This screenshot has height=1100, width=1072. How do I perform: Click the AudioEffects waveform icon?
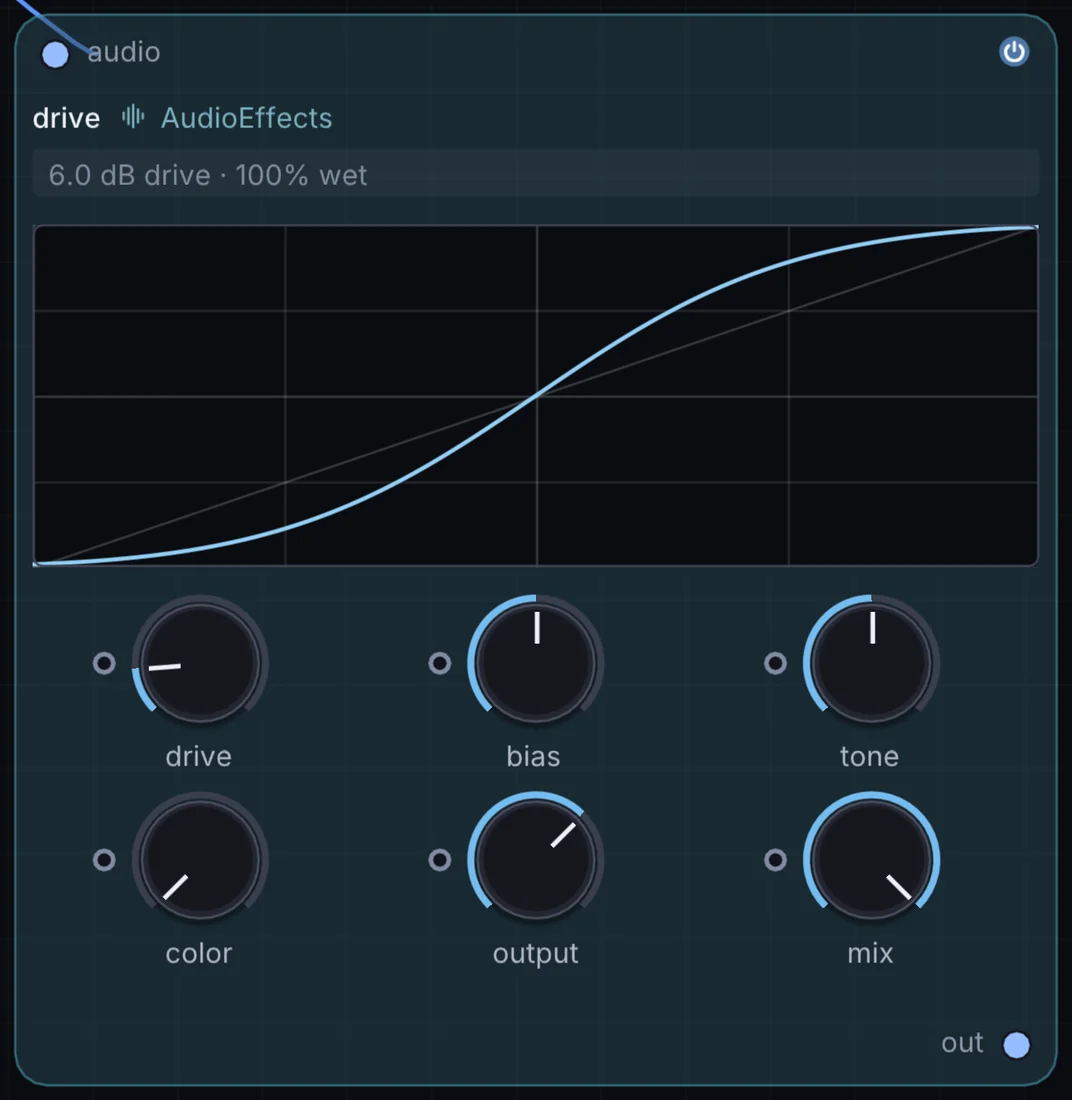click(133, 117)
